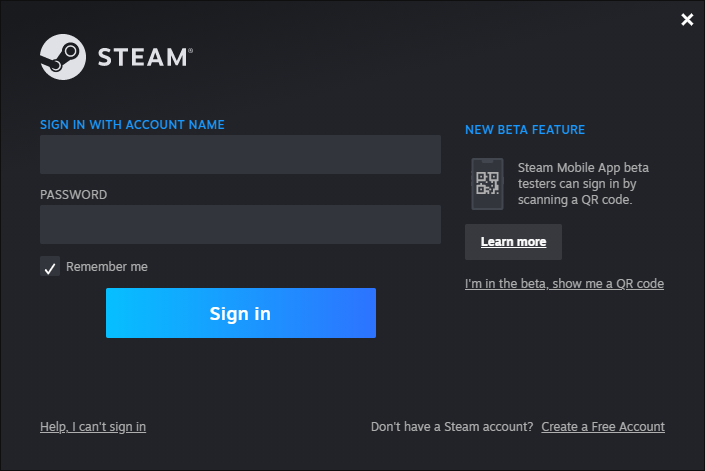Click the PASSWORD label
This screenshot has width=705, height=471.
[74, 195]
